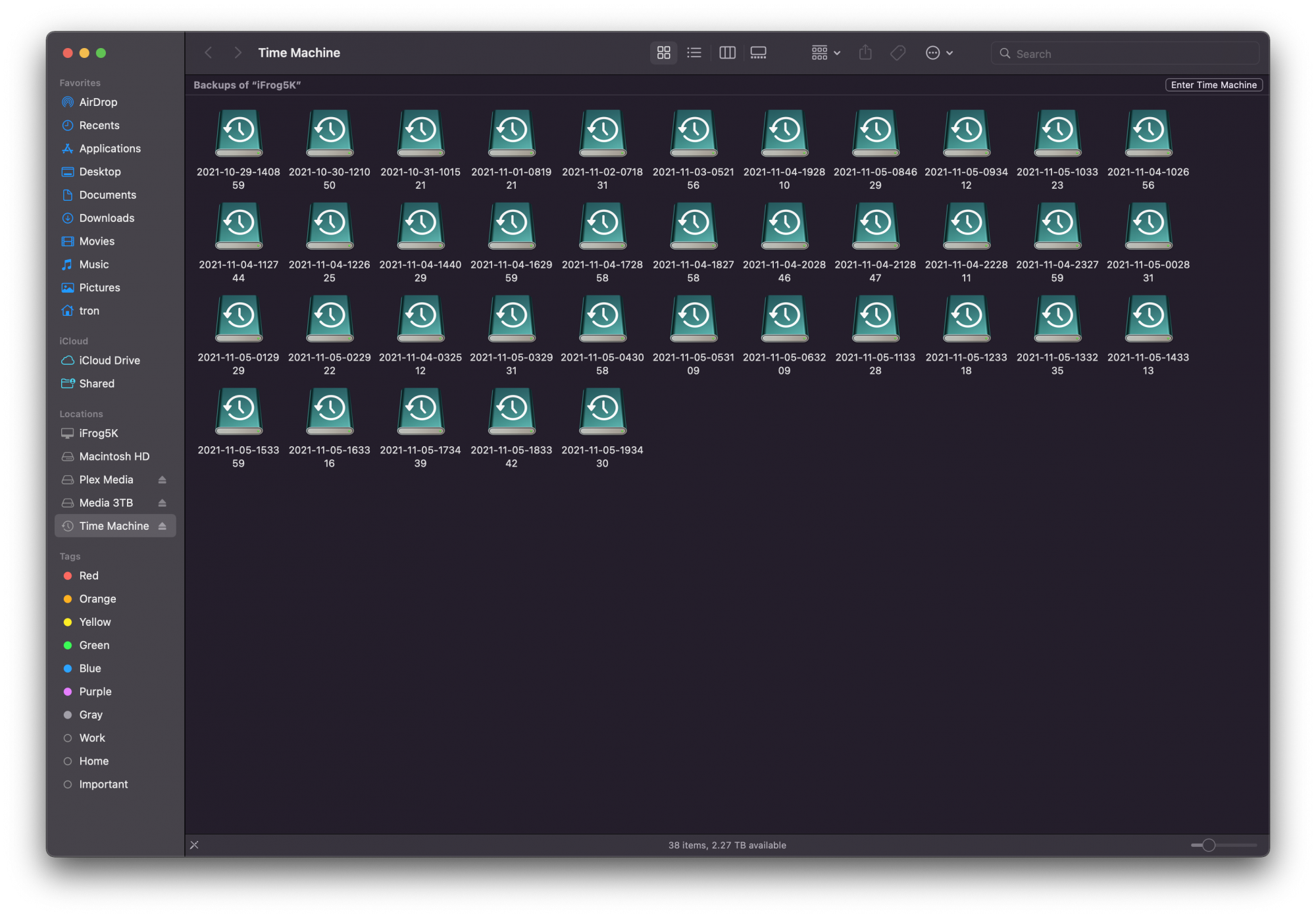Eject the Time Machine disk

pyautogui.click(x=163, y=526)
